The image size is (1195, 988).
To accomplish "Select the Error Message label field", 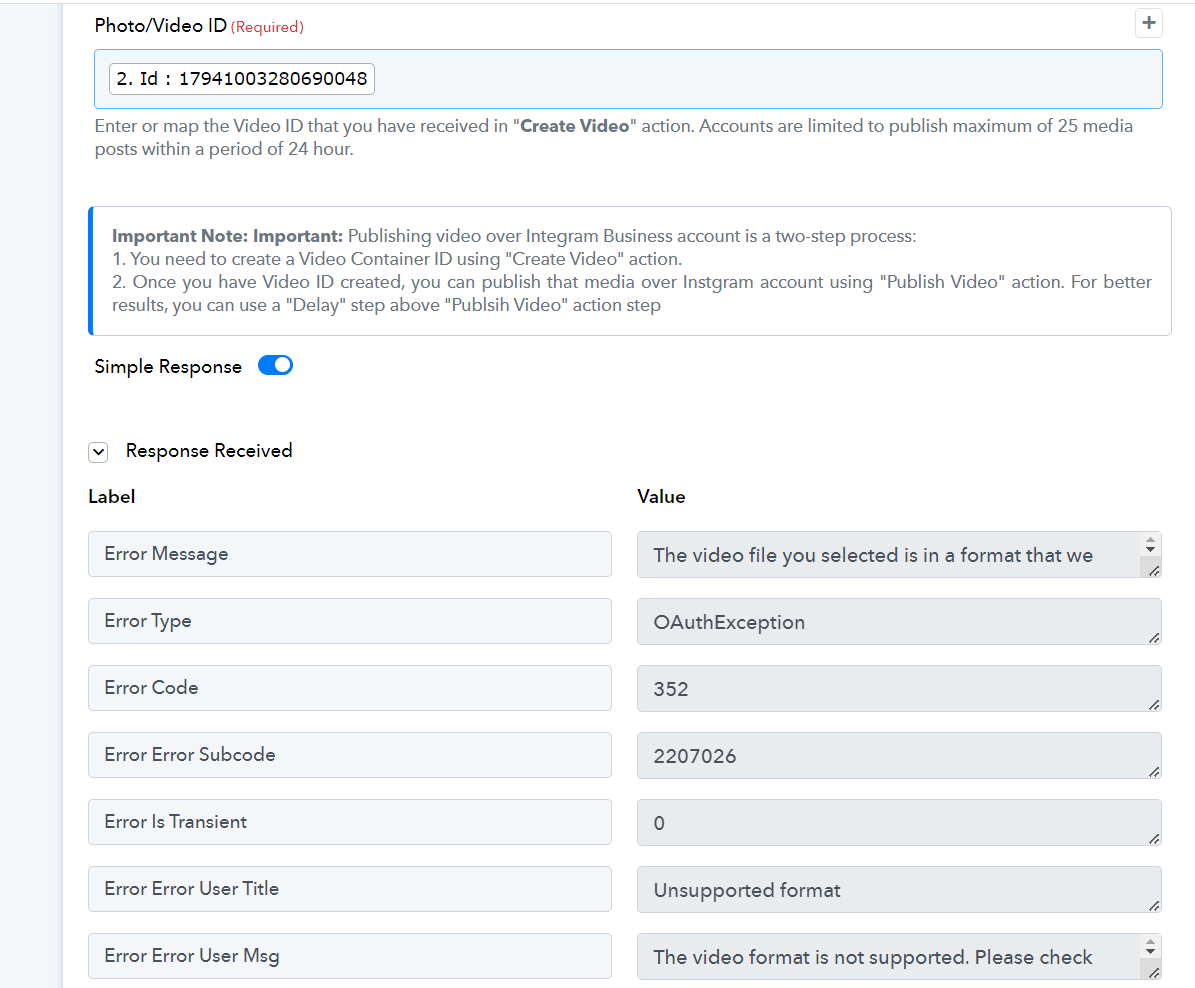I will click(350, 554).
